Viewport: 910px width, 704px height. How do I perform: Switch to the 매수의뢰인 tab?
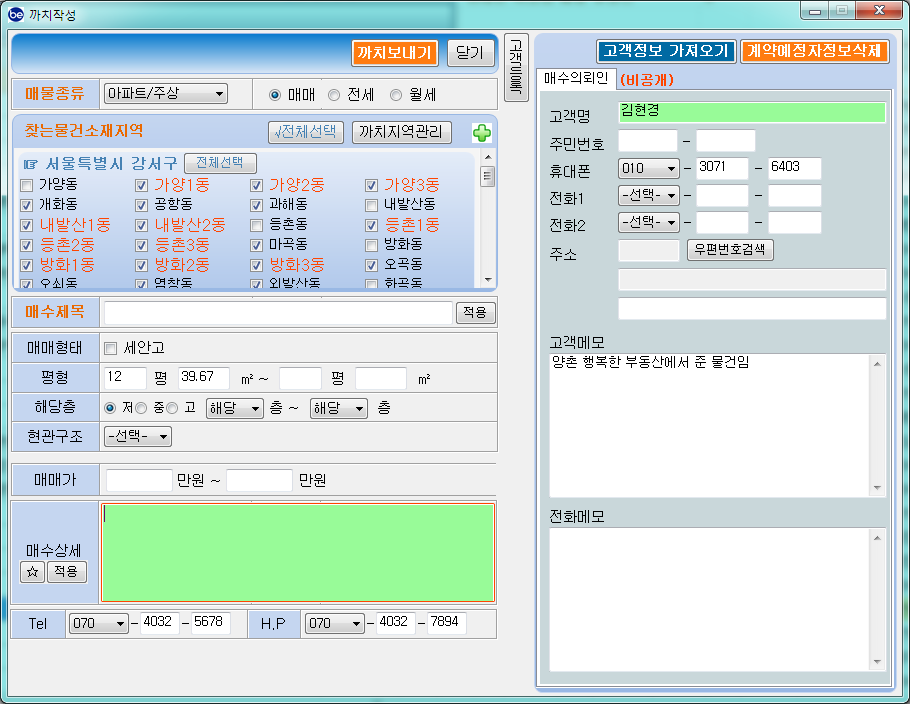pos(575,78)
